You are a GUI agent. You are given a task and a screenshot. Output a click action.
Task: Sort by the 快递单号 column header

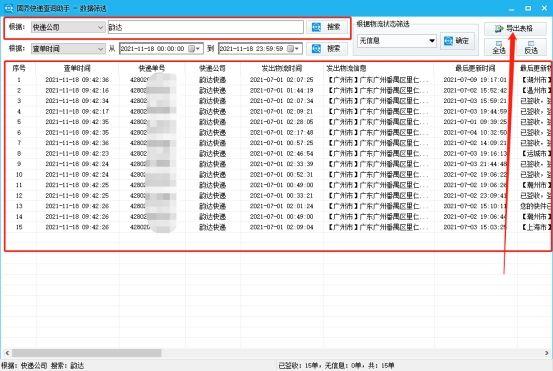click(x=152, y=68)
